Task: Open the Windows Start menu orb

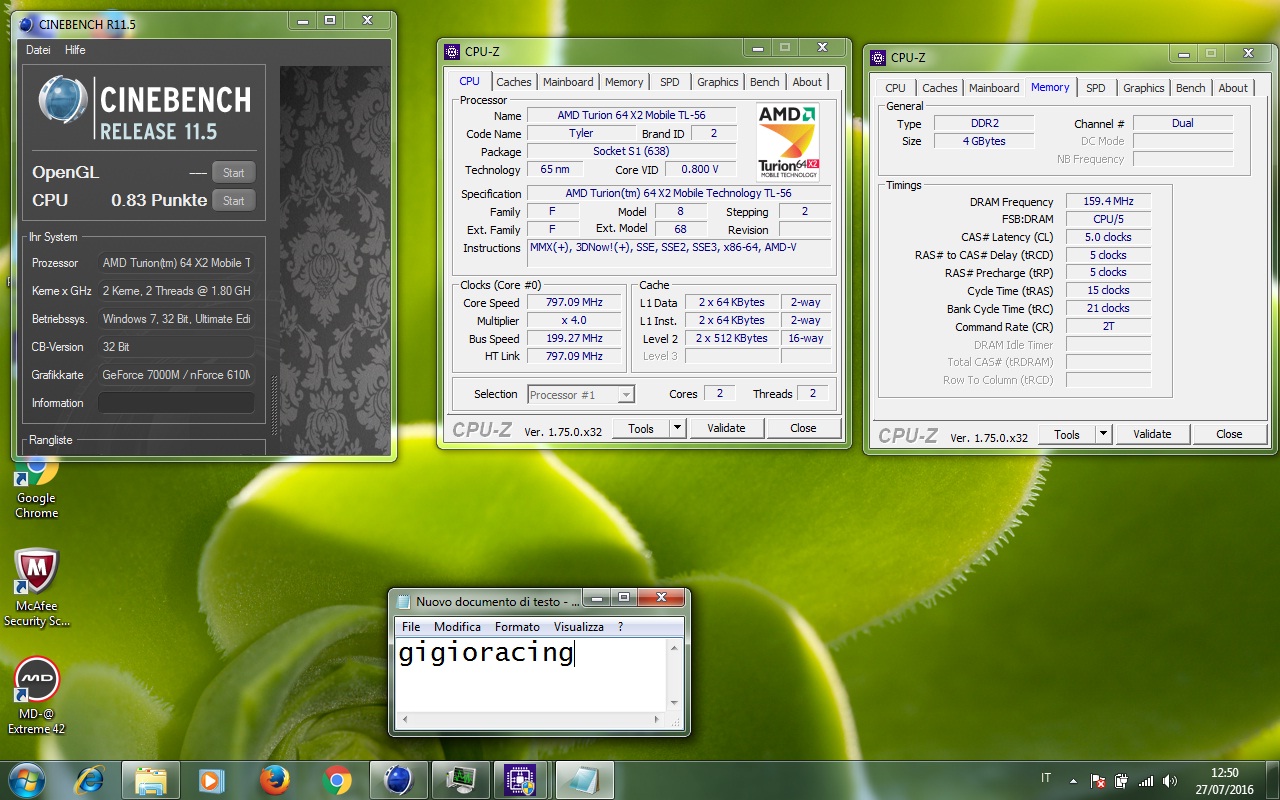Action: pos(26,779)
